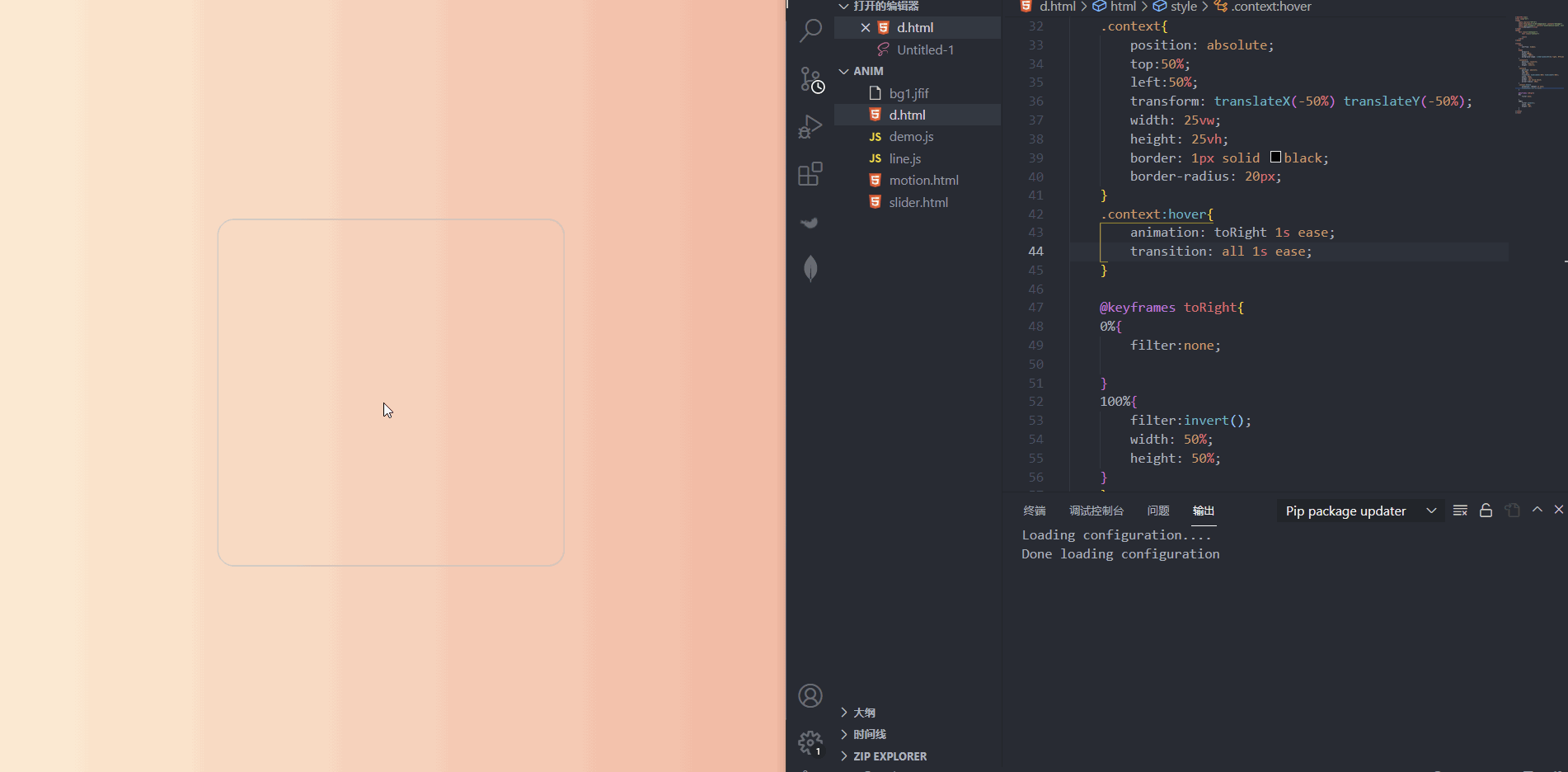Switch to the 终端 terminal tab

(1035, 511)
